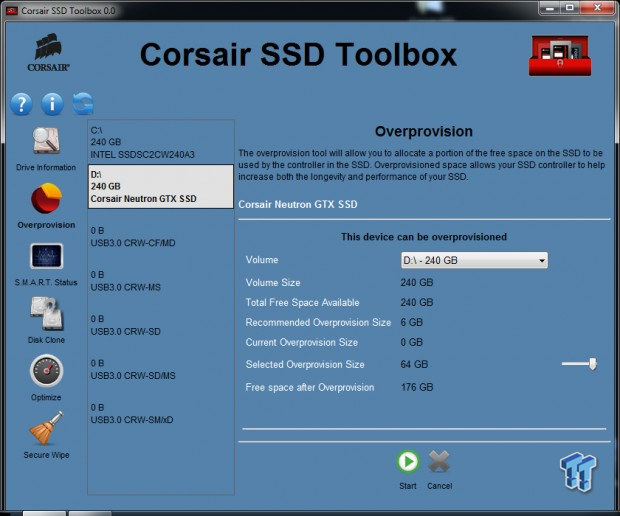Select D:\ Corsair Neutron GTX SSD drive
620x516 pixels.
click(x=161, y=187)
